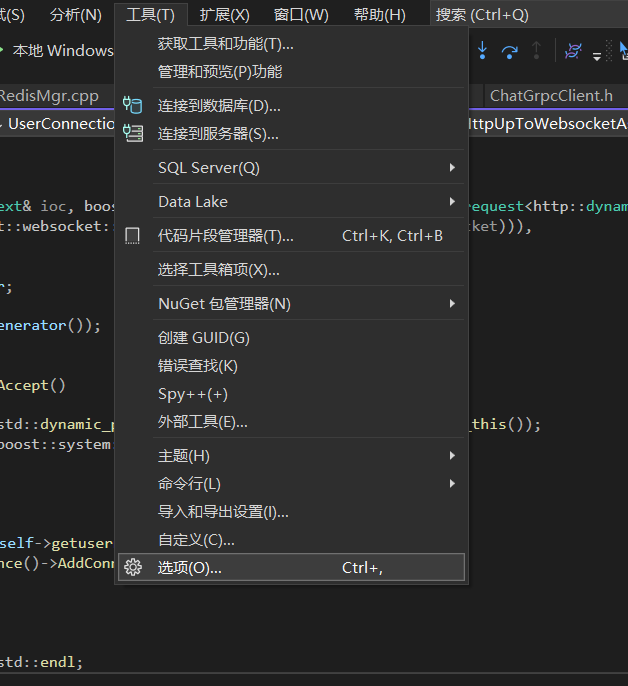Select 错误查找(K)
Viewport: 628px width, 686px height.
tap(291, 366)
